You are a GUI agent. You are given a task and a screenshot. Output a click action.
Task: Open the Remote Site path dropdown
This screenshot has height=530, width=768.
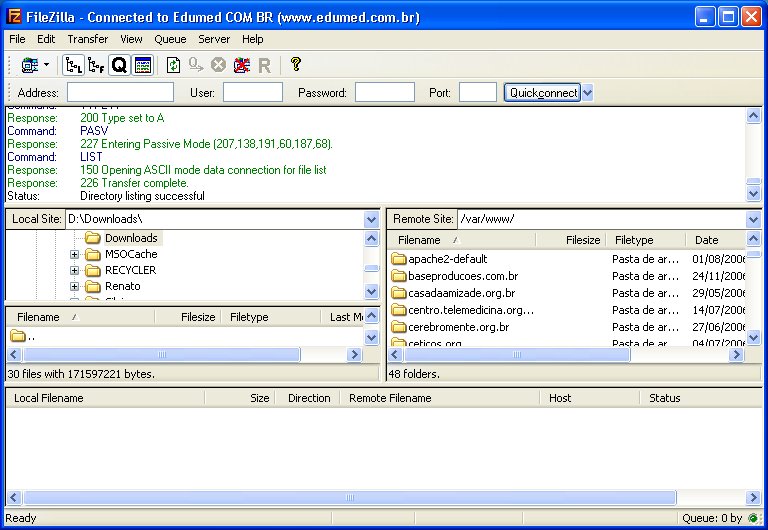coord(753,219)
